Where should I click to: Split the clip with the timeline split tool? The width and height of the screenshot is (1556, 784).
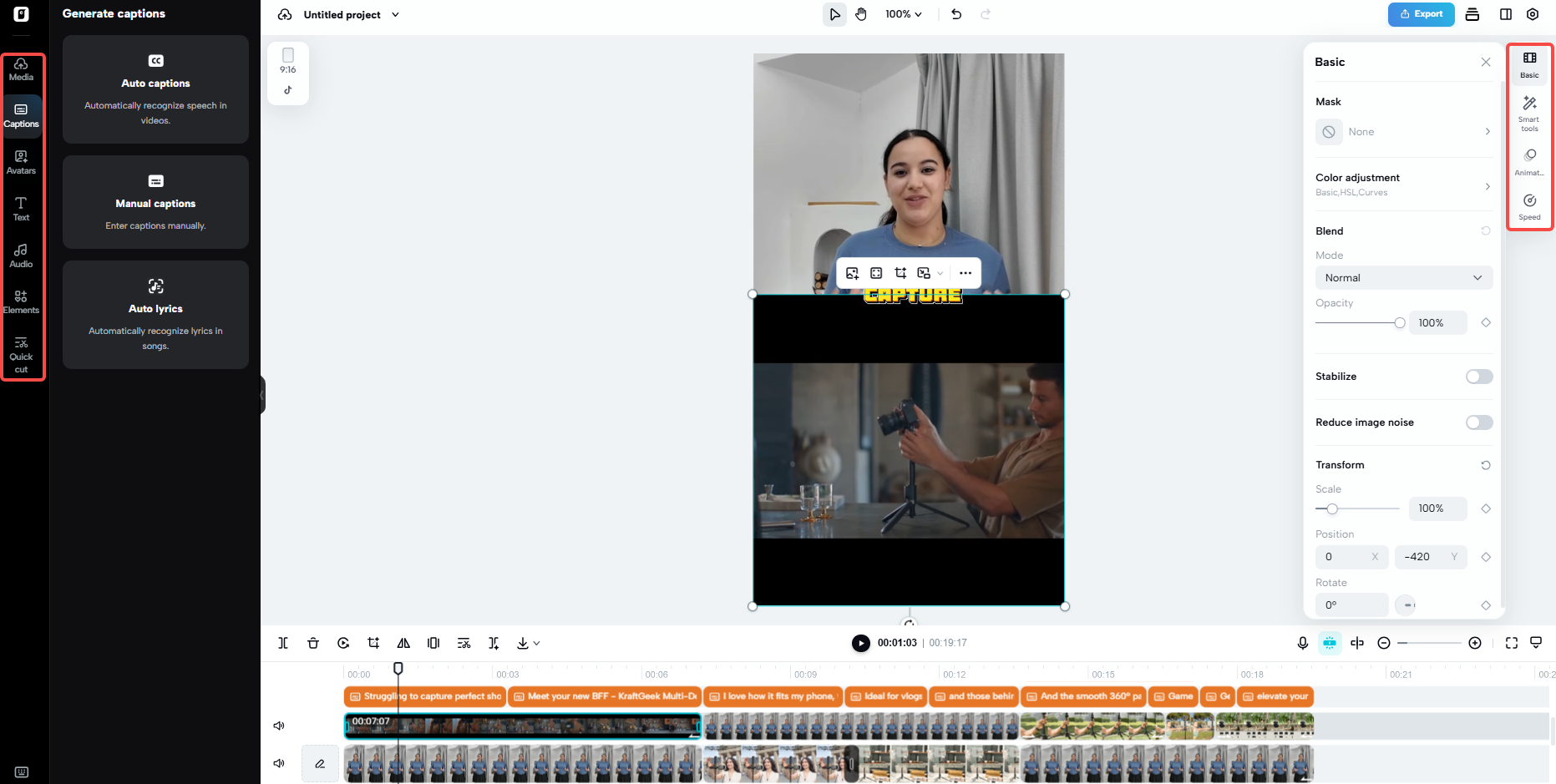tap(283, 643)
